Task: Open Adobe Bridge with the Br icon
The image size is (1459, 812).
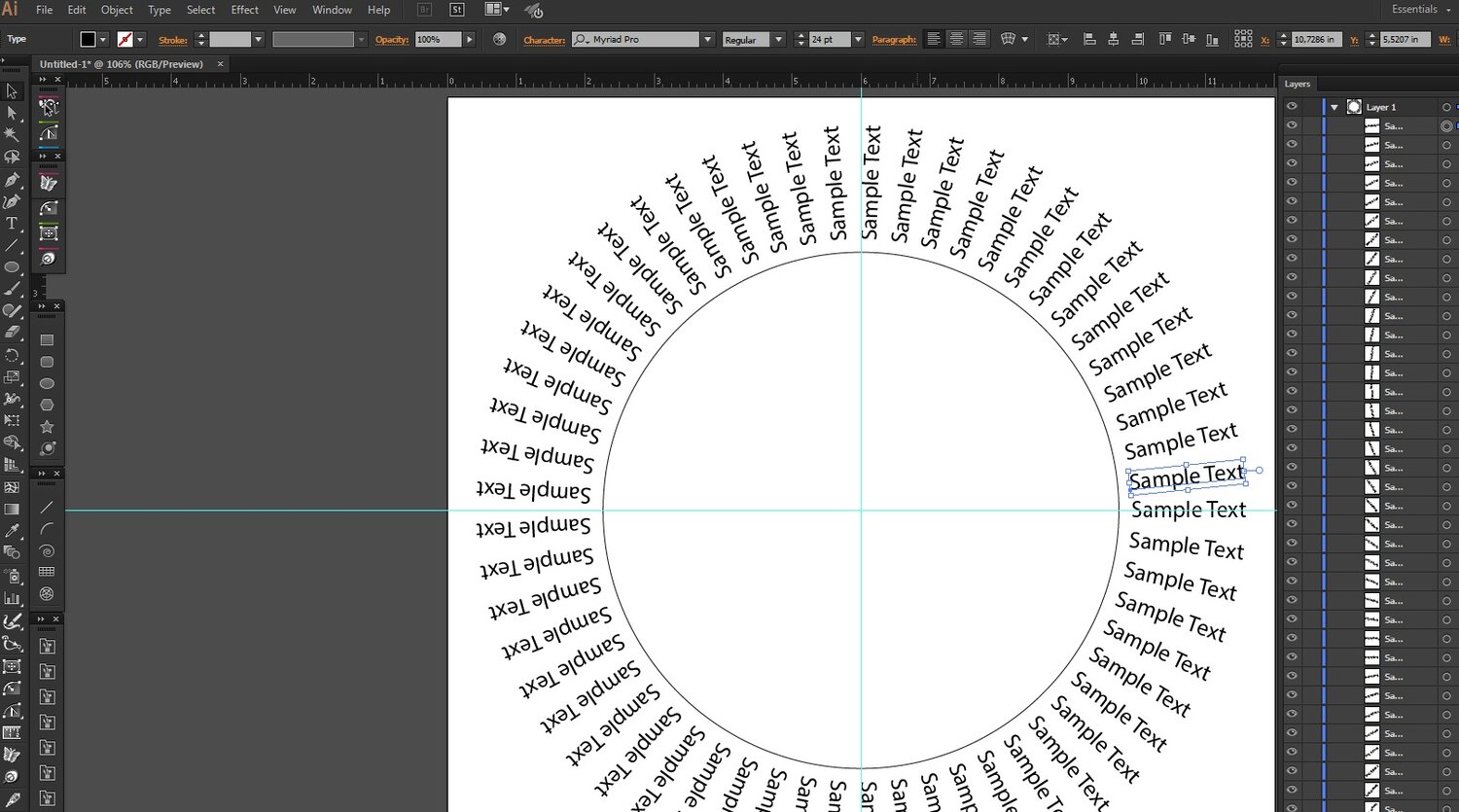Action: click(424, 10)
